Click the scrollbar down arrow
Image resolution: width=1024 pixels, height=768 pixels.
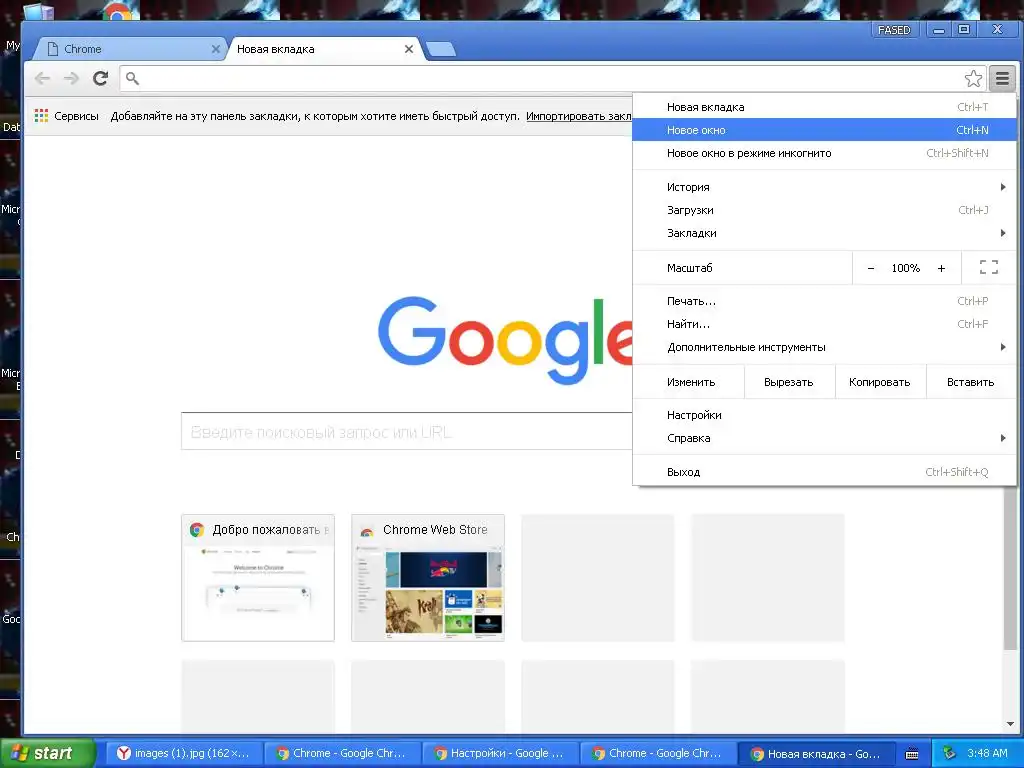(x=1010, y=724)
